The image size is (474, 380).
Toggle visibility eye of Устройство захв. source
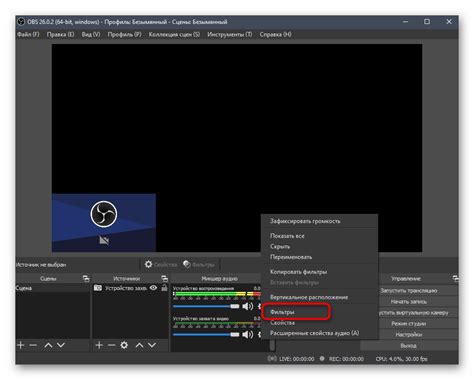(x=153, y=288)
